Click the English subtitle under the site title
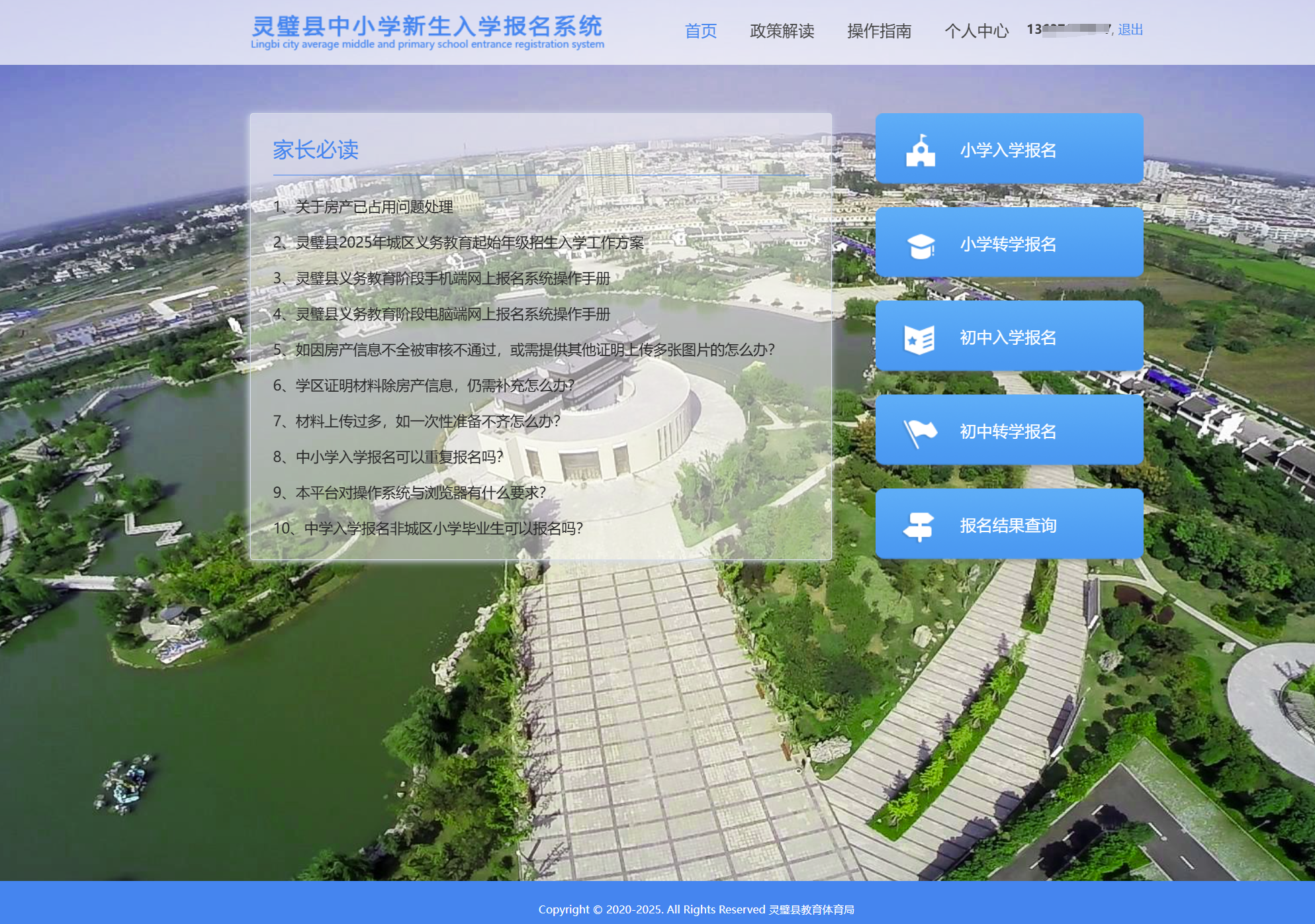Screen dimensions: 1315x924 point(428,44)
